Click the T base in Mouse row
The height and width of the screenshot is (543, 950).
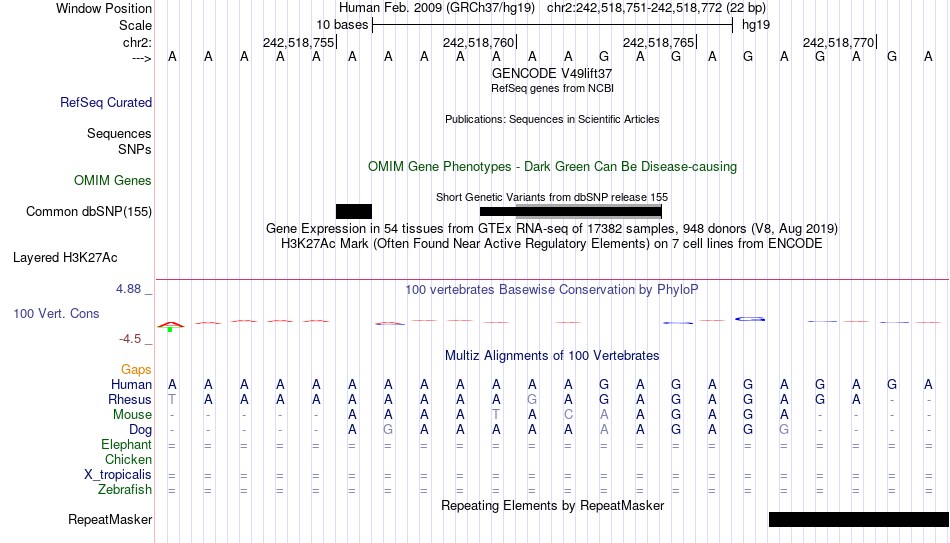496,415
